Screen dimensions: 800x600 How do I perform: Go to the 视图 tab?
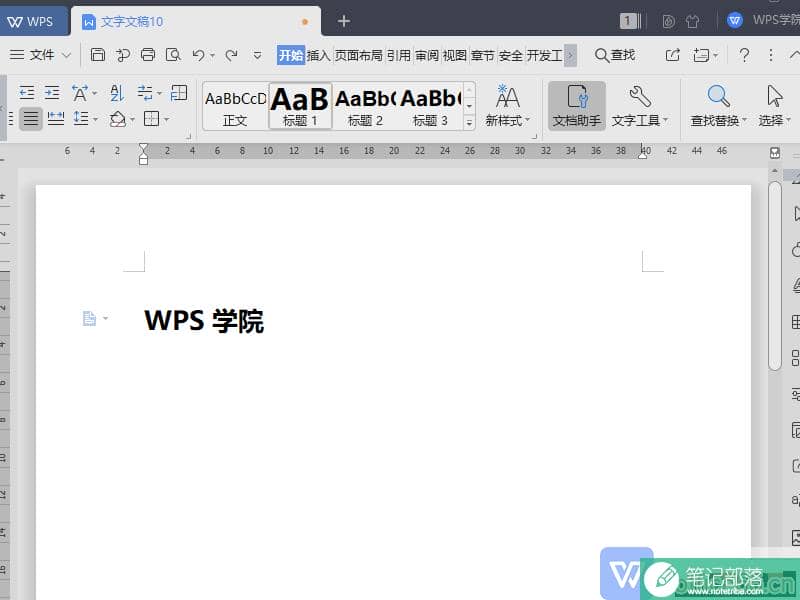coord(454,55)
